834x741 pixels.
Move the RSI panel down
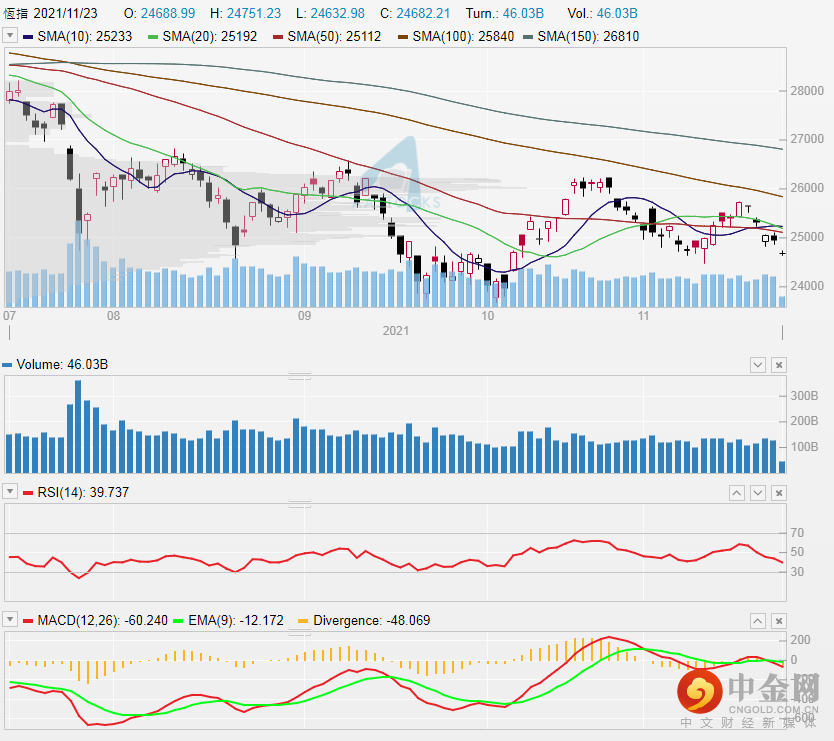click(758, 493)
